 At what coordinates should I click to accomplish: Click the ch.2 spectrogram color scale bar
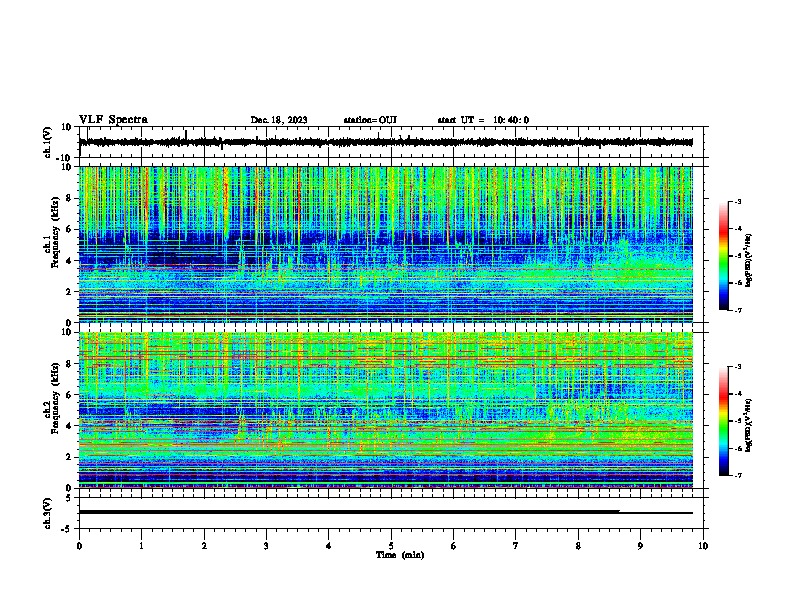(724, 421)
